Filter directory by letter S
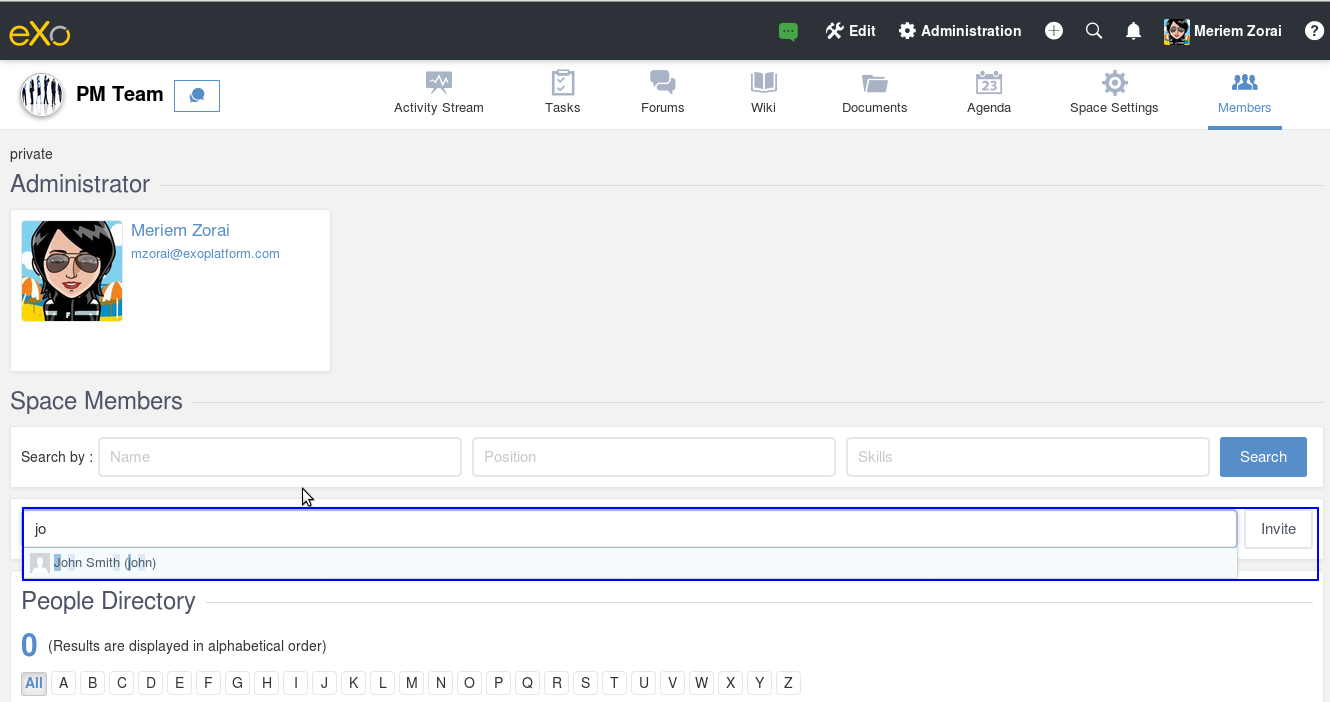Image resolution: width=1330 pixels, height=702 pixels. pyautogui.click(x=585, y=683)
